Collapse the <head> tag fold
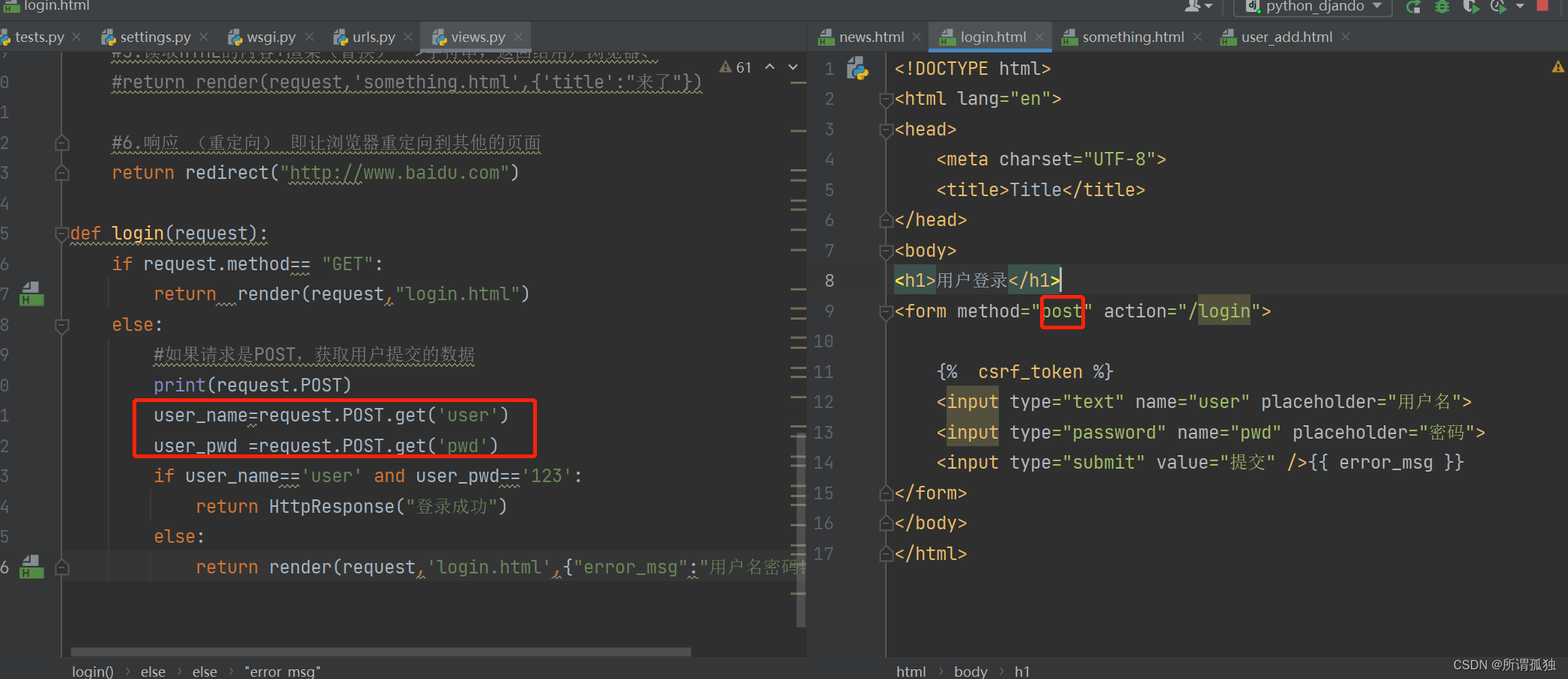1568x679 pixels. point(887,130)
